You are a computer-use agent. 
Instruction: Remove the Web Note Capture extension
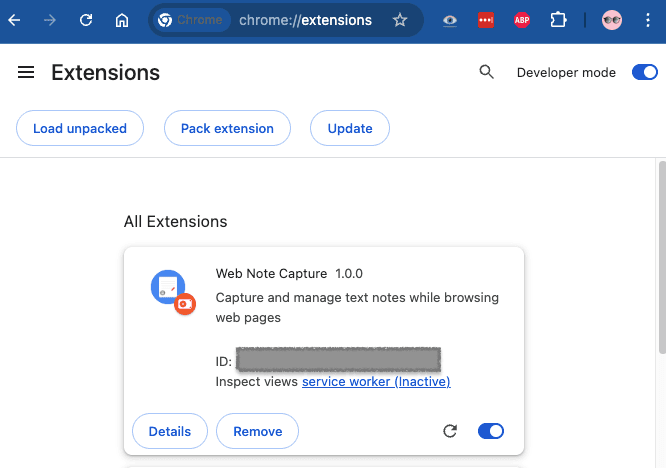257,431
